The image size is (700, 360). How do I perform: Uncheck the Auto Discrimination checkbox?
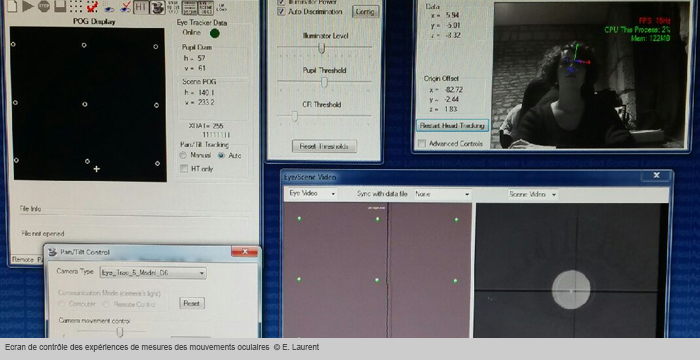click(281, 12)
